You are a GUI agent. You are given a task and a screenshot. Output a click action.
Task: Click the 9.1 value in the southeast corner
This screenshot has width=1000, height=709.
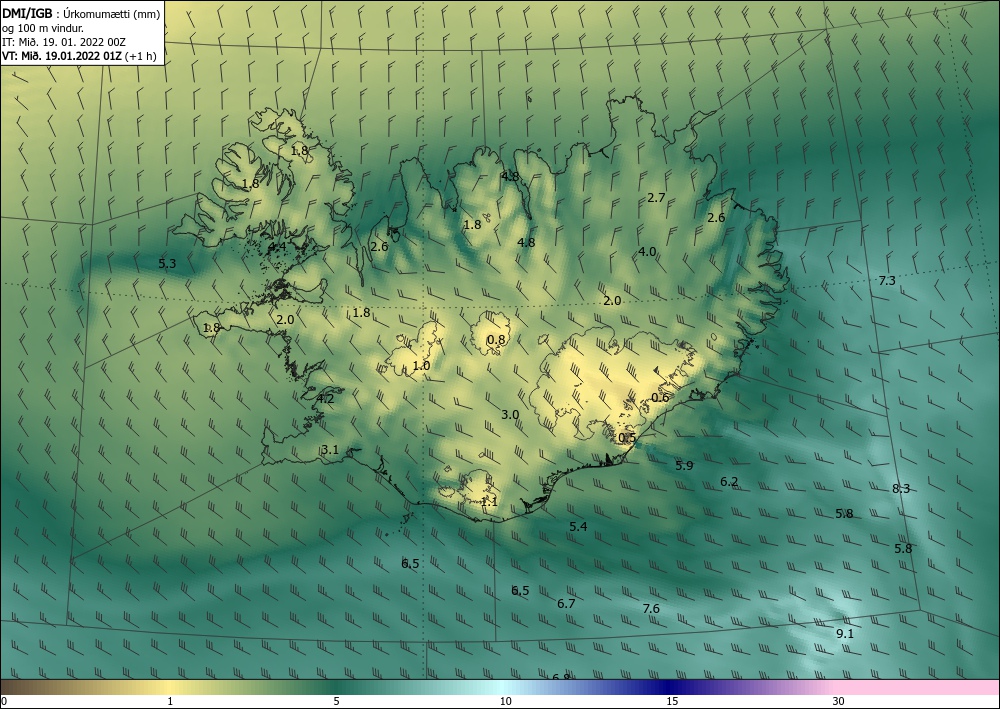844,634
